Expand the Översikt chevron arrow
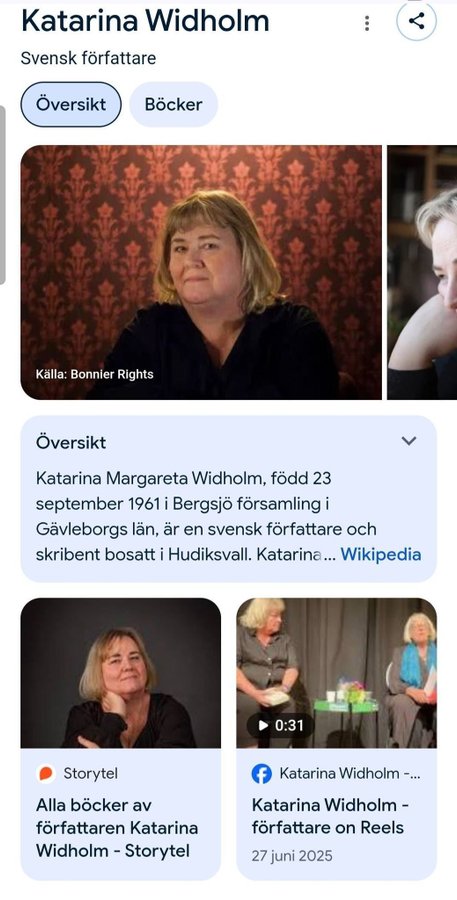The width and height of the screenshot is (457, 900). click(409, 441)
